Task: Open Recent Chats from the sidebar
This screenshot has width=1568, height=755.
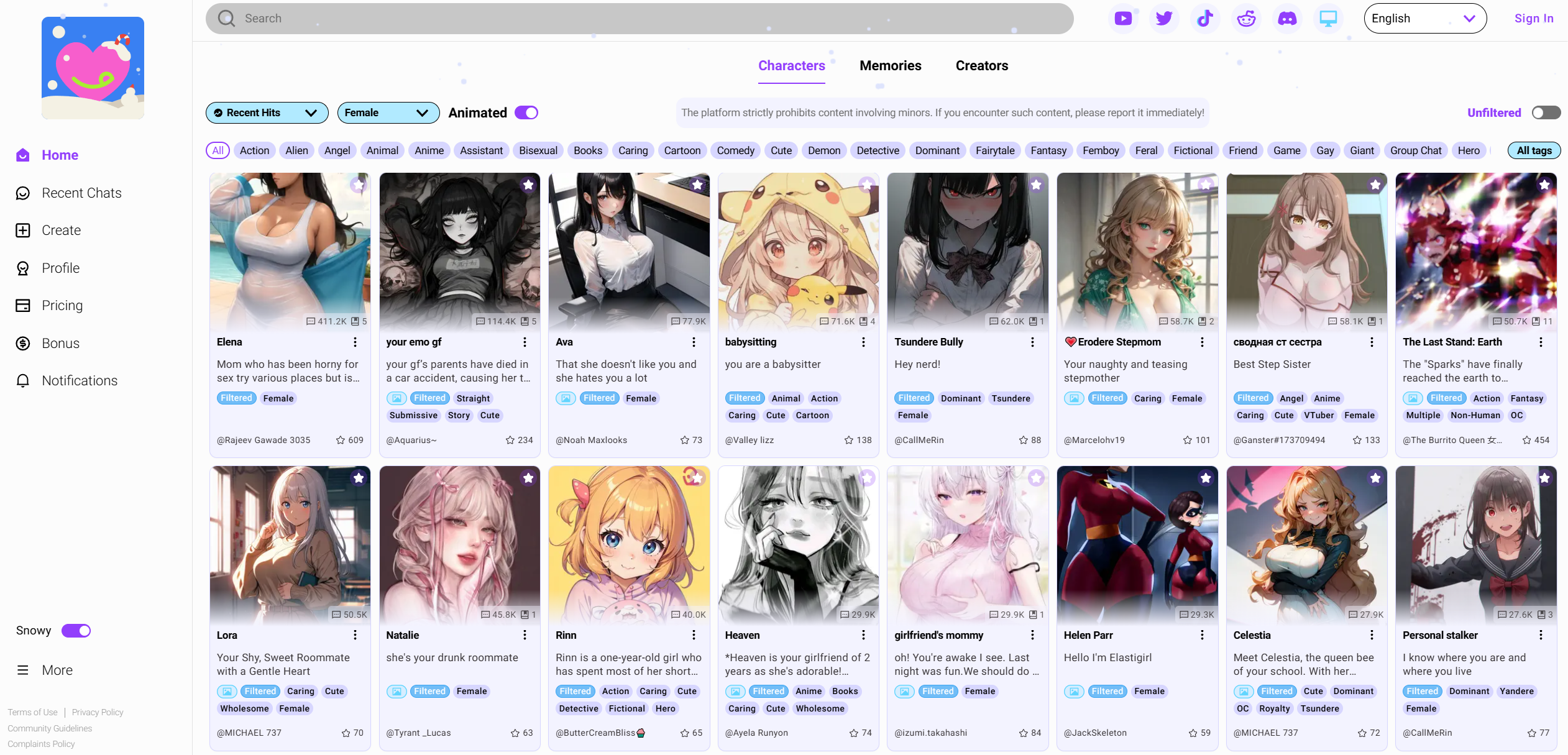Action: 82,193
